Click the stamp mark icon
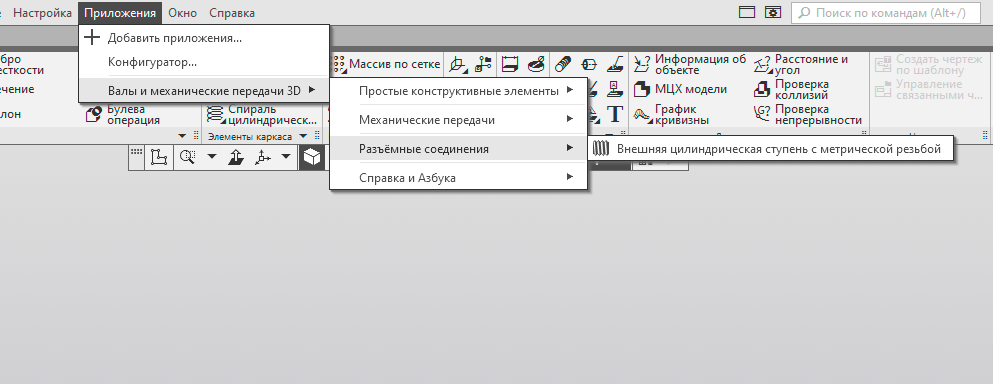993x384 pixels. pos(615,89)
